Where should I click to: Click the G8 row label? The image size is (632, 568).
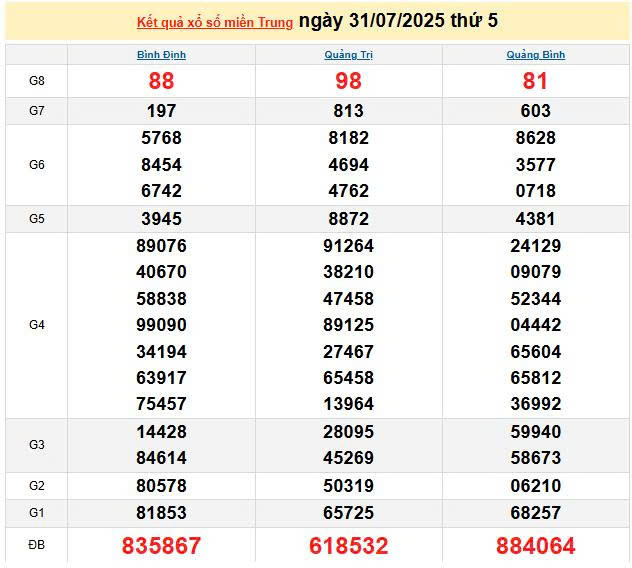coord(37,81)
